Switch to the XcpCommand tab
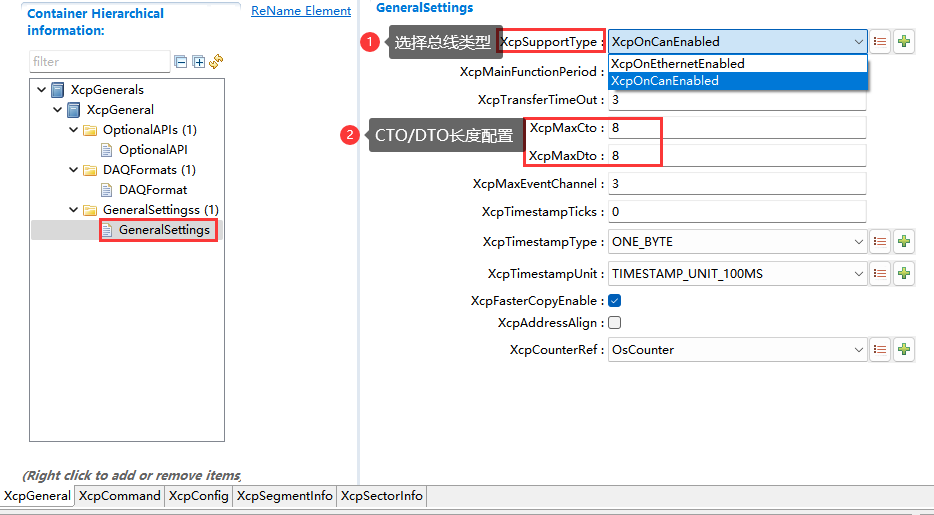 [x=119, y=496]
